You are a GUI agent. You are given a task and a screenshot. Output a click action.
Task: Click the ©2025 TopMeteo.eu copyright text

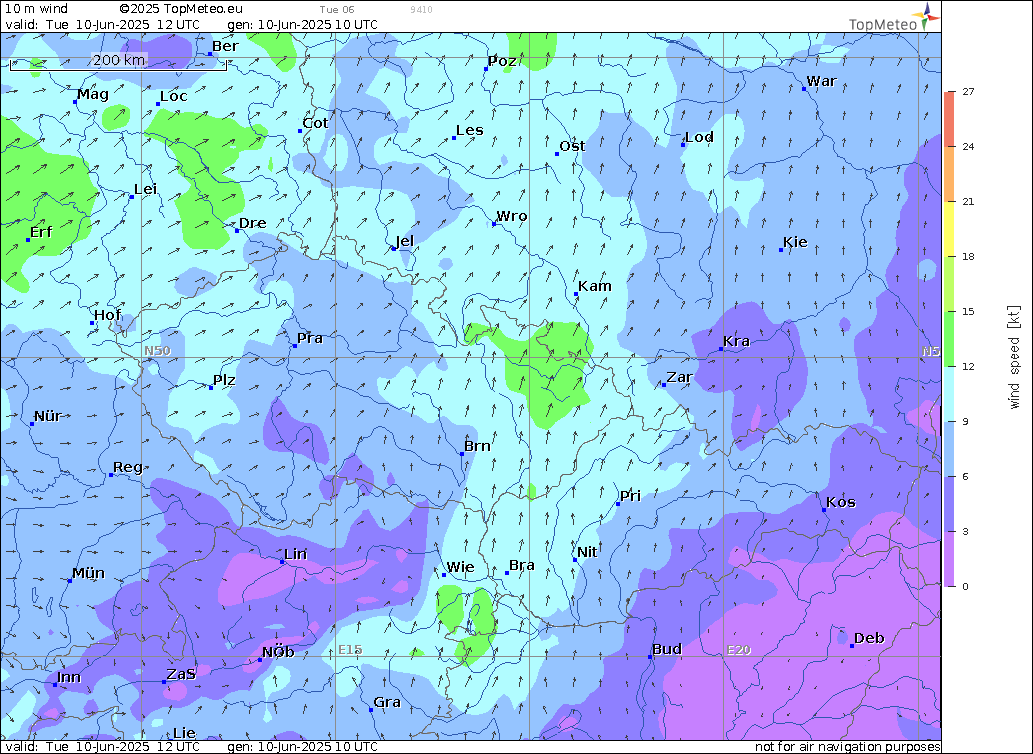(181, 9)
